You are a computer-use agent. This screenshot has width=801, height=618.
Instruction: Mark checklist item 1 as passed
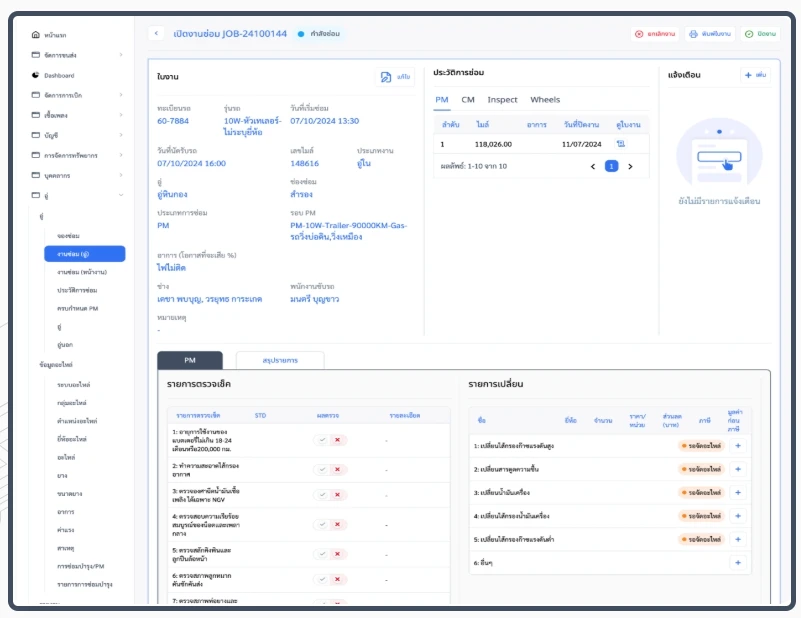[x=322, y=440]
